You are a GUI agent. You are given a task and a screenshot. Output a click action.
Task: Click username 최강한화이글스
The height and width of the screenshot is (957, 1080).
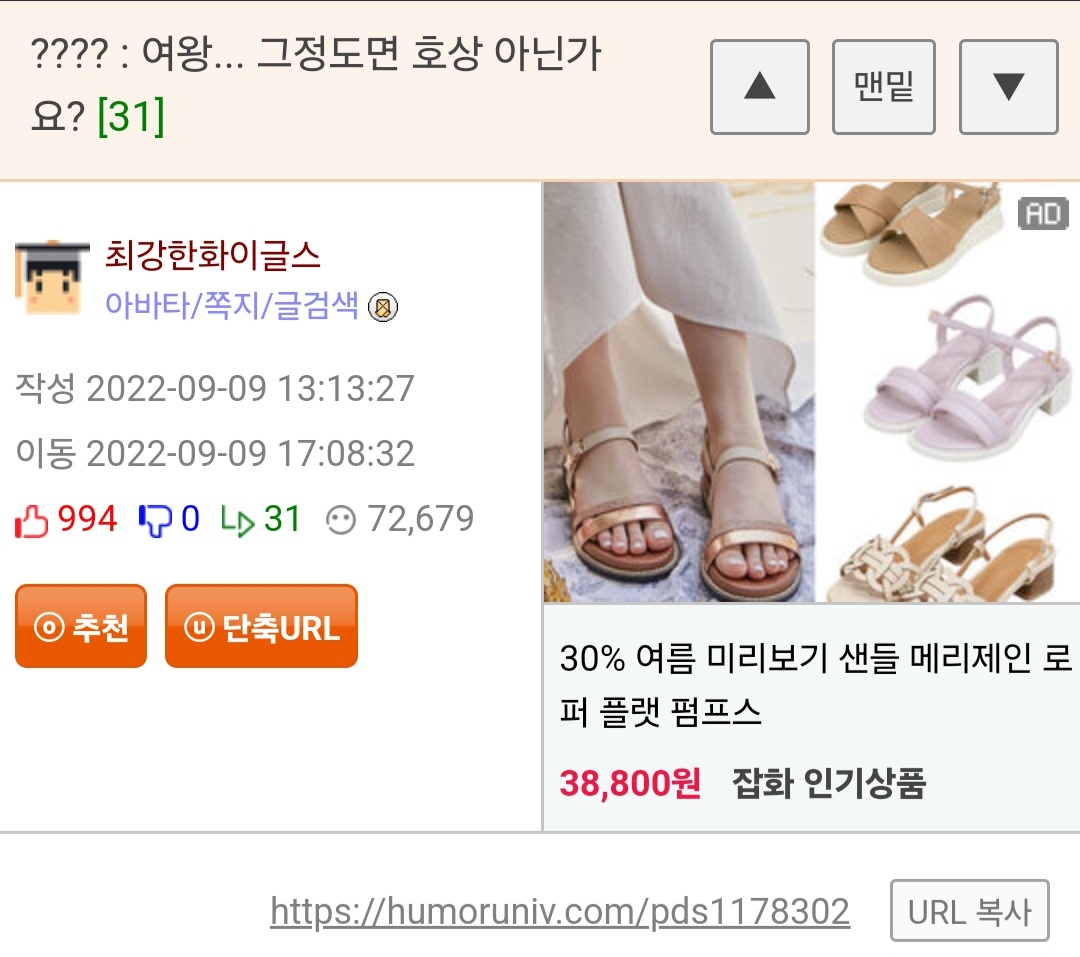[x=212, y=255]
